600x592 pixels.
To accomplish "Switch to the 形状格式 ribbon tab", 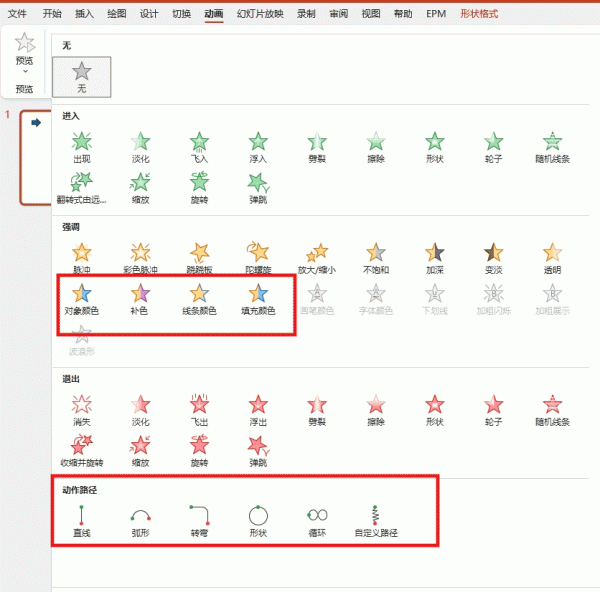I will [x=479, y=14].
